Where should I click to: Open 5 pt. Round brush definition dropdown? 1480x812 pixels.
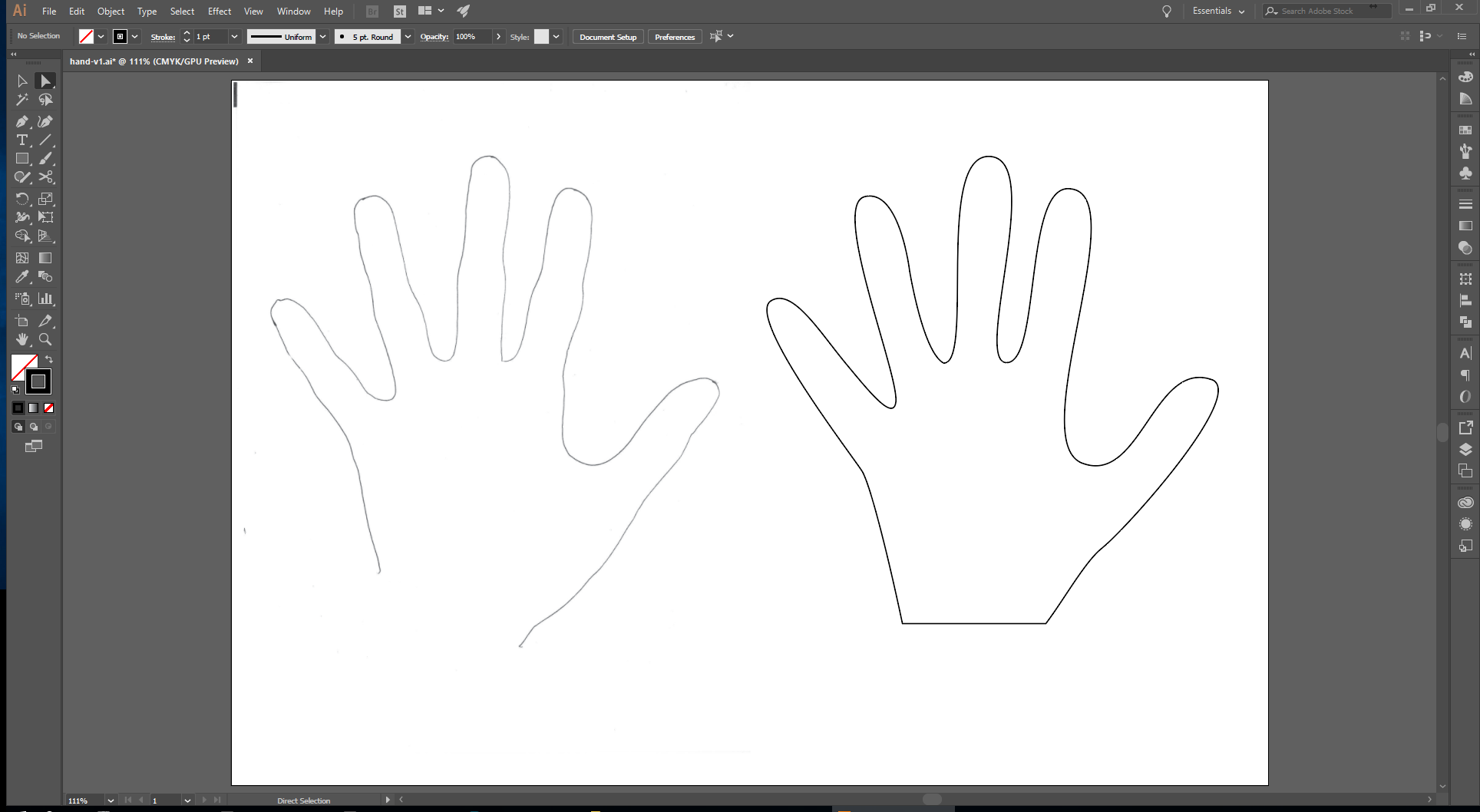408,37
